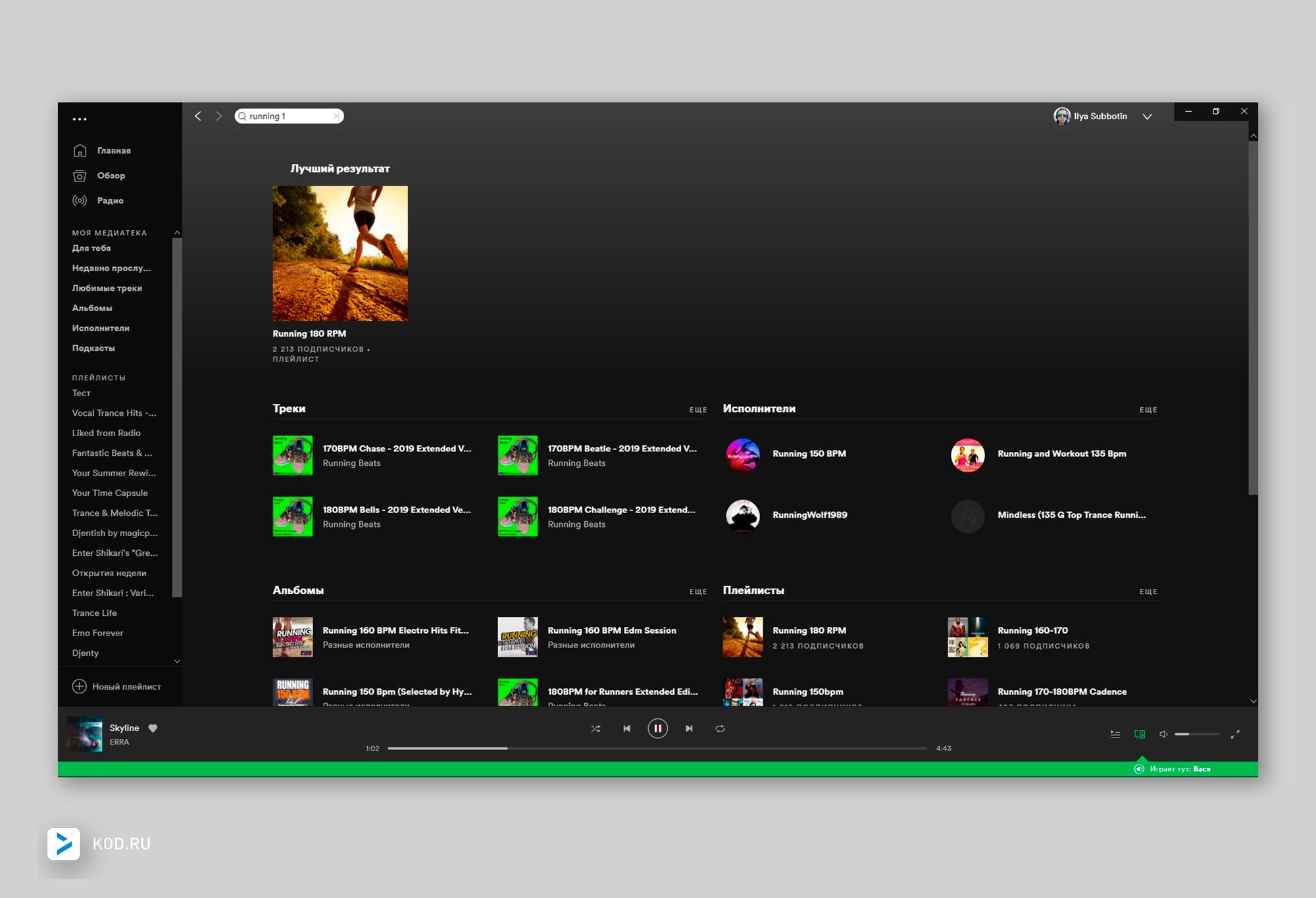This screenshot has width=1316, height=898.
Task: Open Running 180 RPM in Плейлисты list
Action: coord(809,630)
